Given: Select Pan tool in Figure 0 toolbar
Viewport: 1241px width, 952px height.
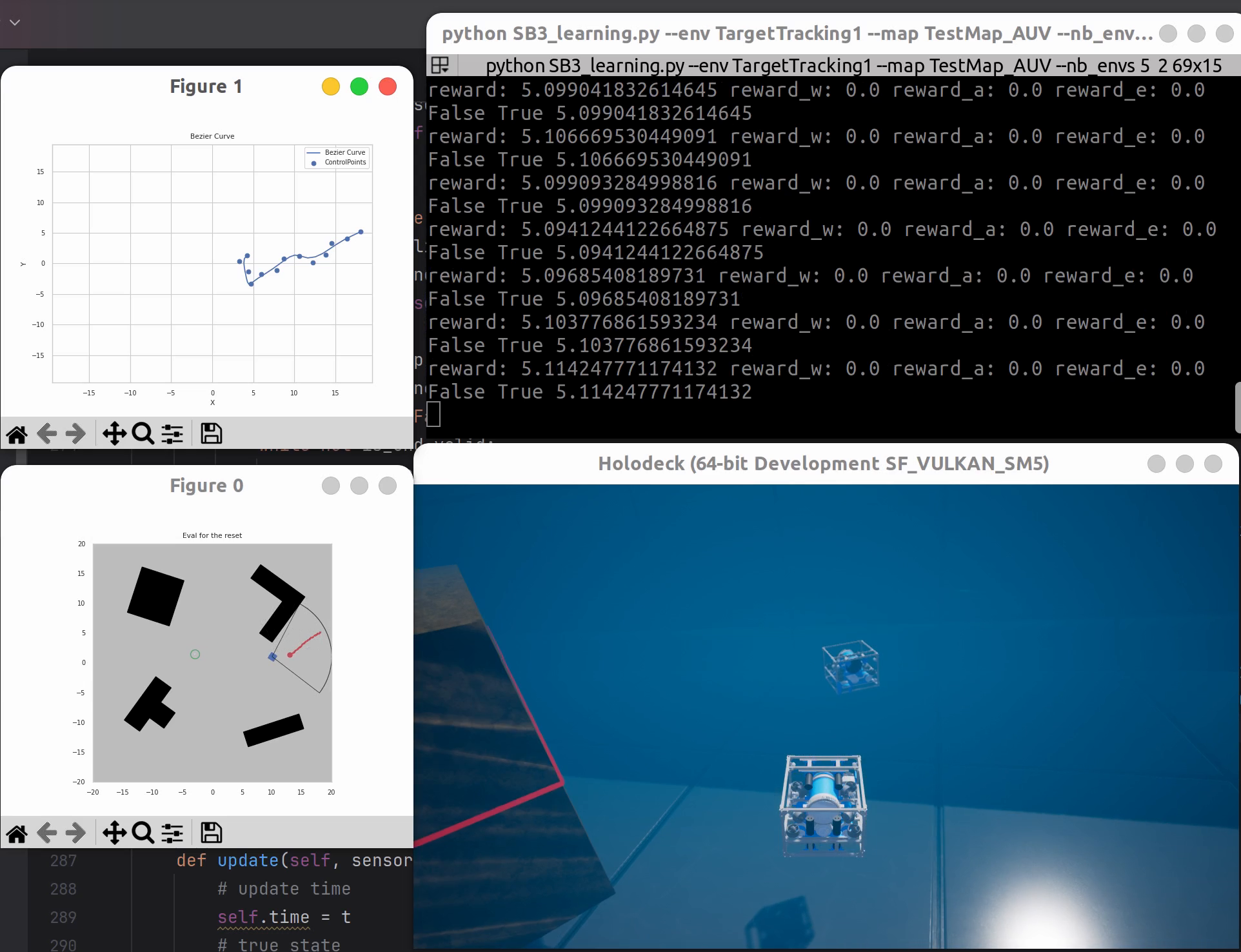Looking at the screenshot, I should [114, 833].
